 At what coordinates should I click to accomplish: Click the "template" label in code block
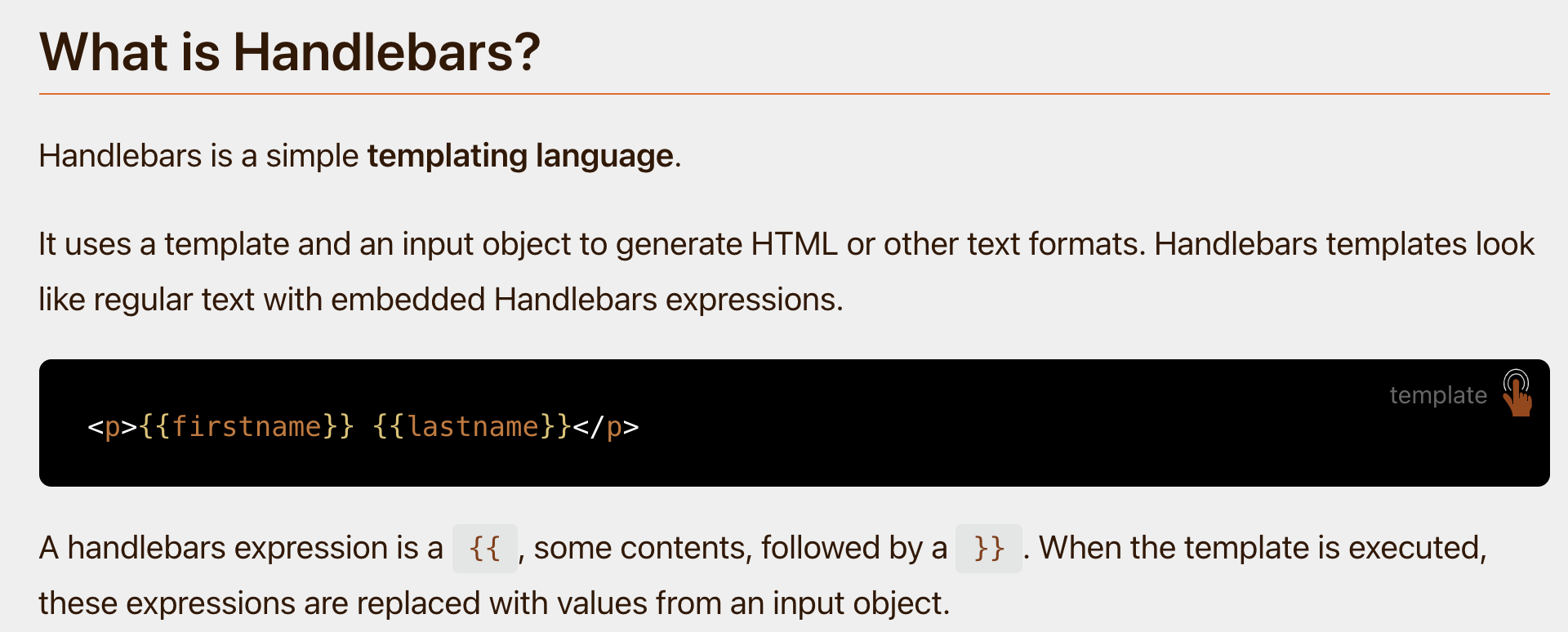(x=1438, y=395)
